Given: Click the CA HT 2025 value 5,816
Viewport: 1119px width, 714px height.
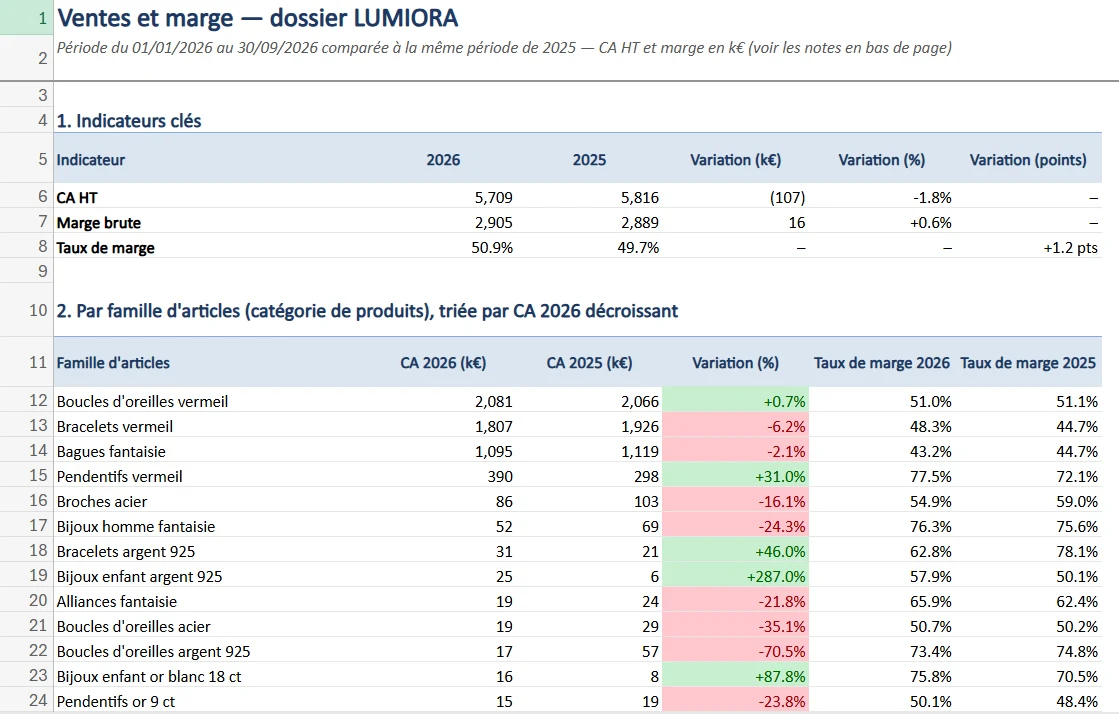Looking at the screenshot, I should click(589, 196).
